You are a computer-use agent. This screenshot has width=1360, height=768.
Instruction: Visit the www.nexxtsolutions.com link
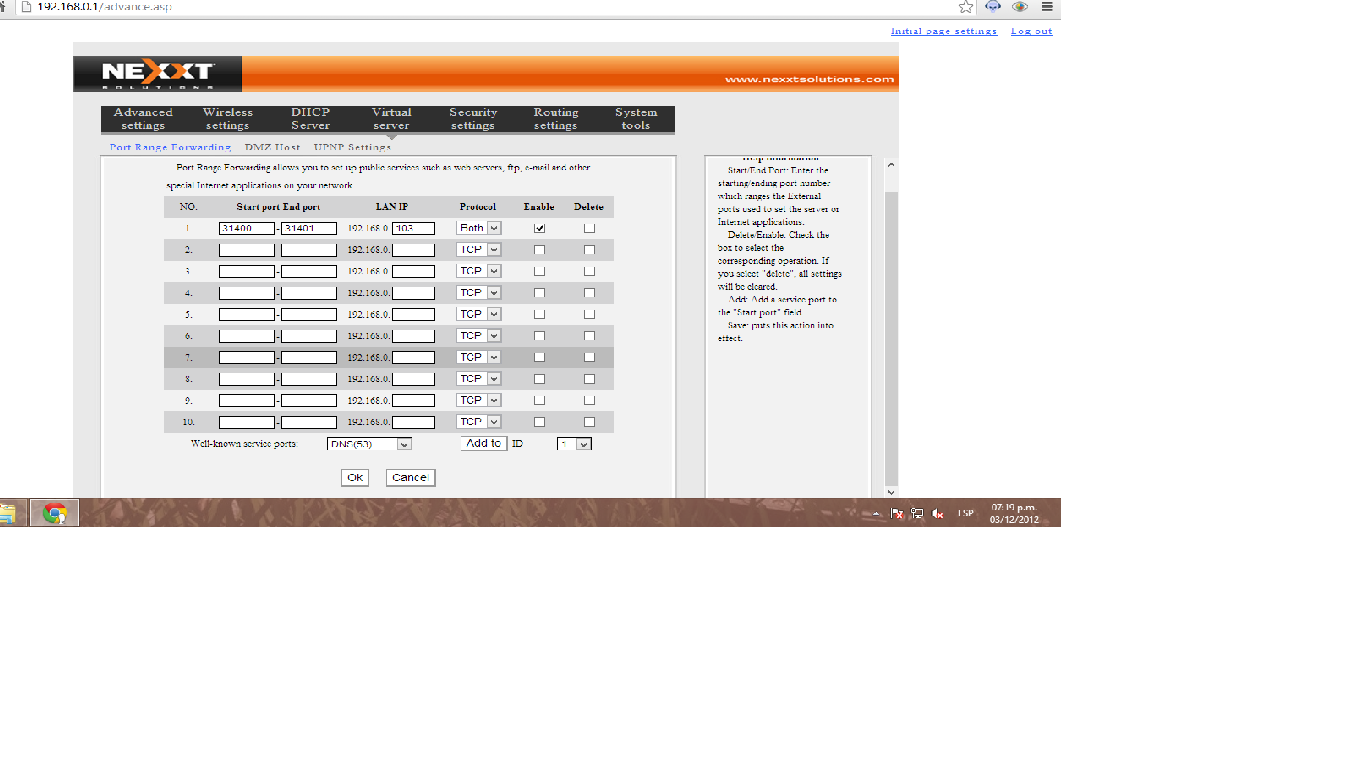click(809, 79)
